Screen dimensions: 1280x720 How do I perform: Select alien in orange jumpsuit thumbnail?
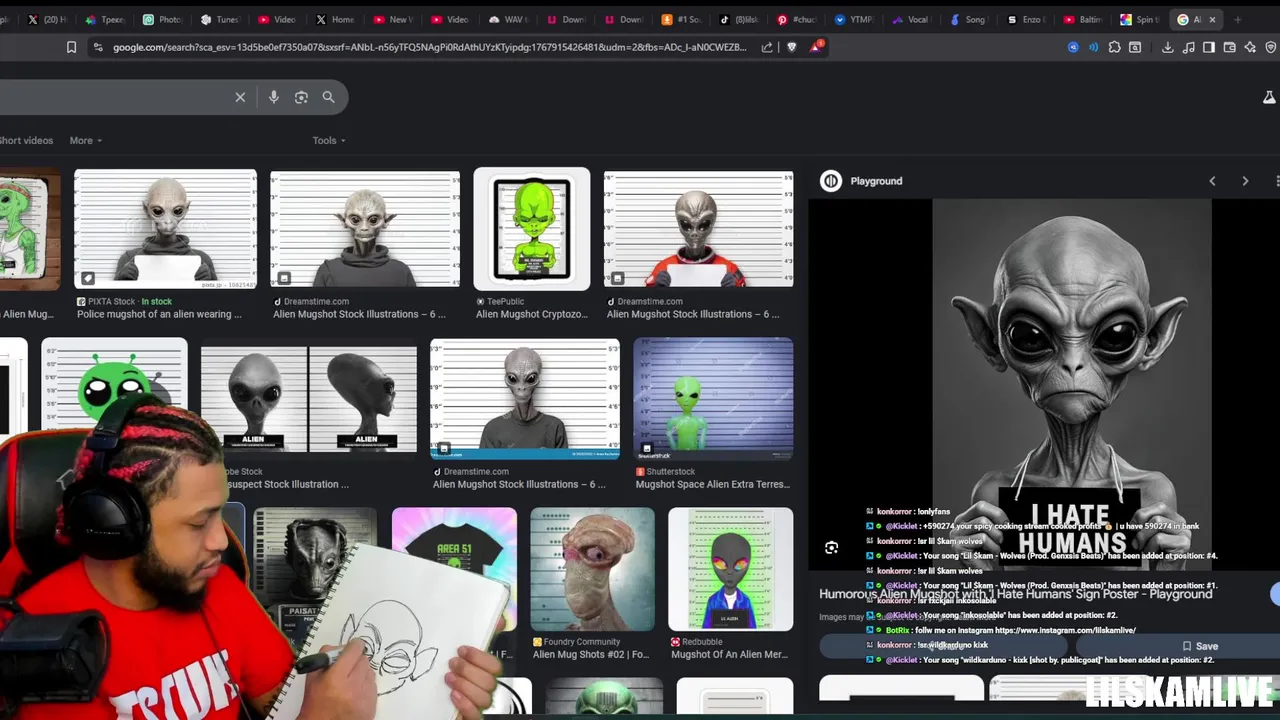(698, 229)
